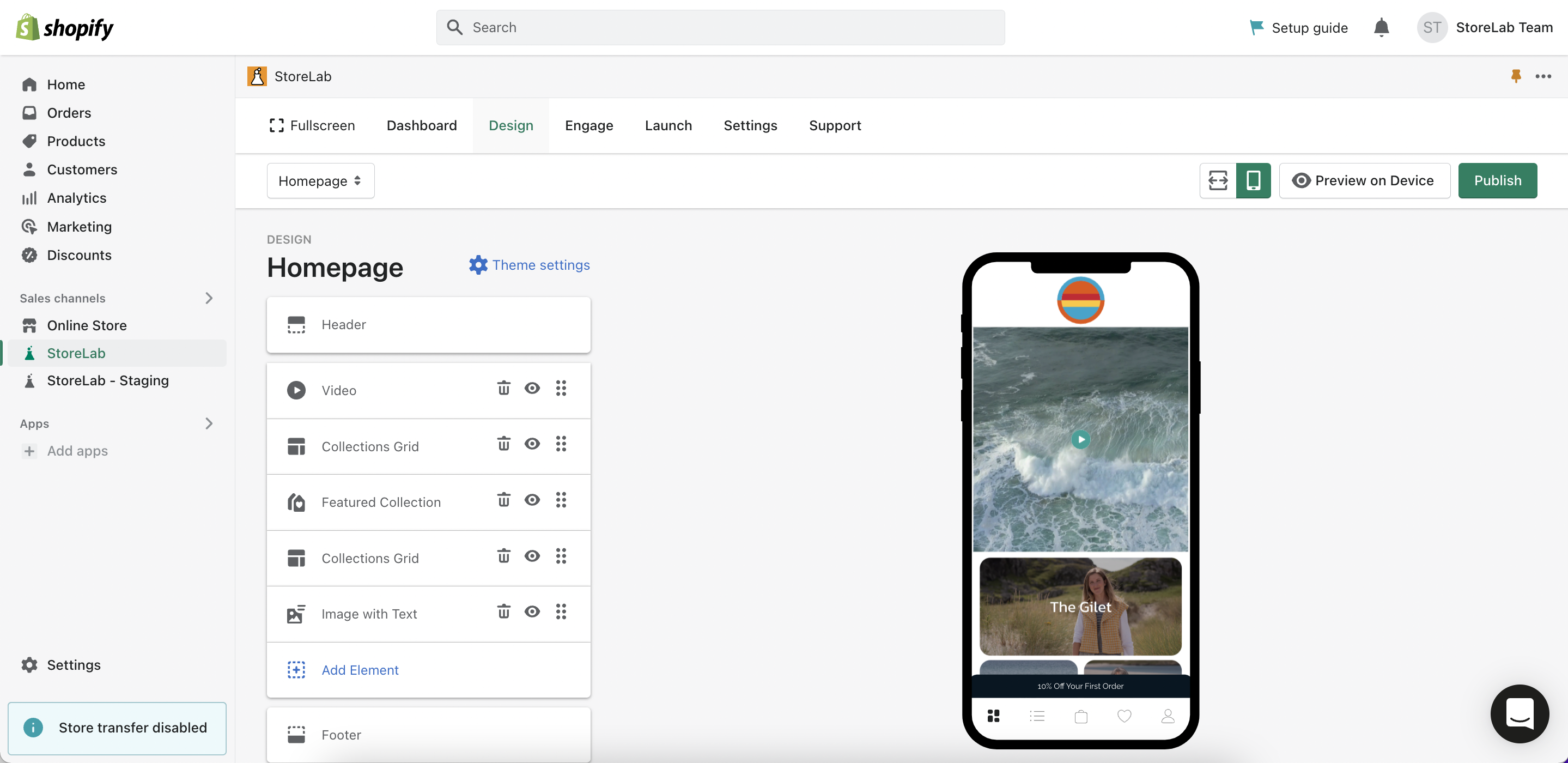1568x763 pixels.
Task: Click the full-width preview toggle icon
Action: 1217,180
